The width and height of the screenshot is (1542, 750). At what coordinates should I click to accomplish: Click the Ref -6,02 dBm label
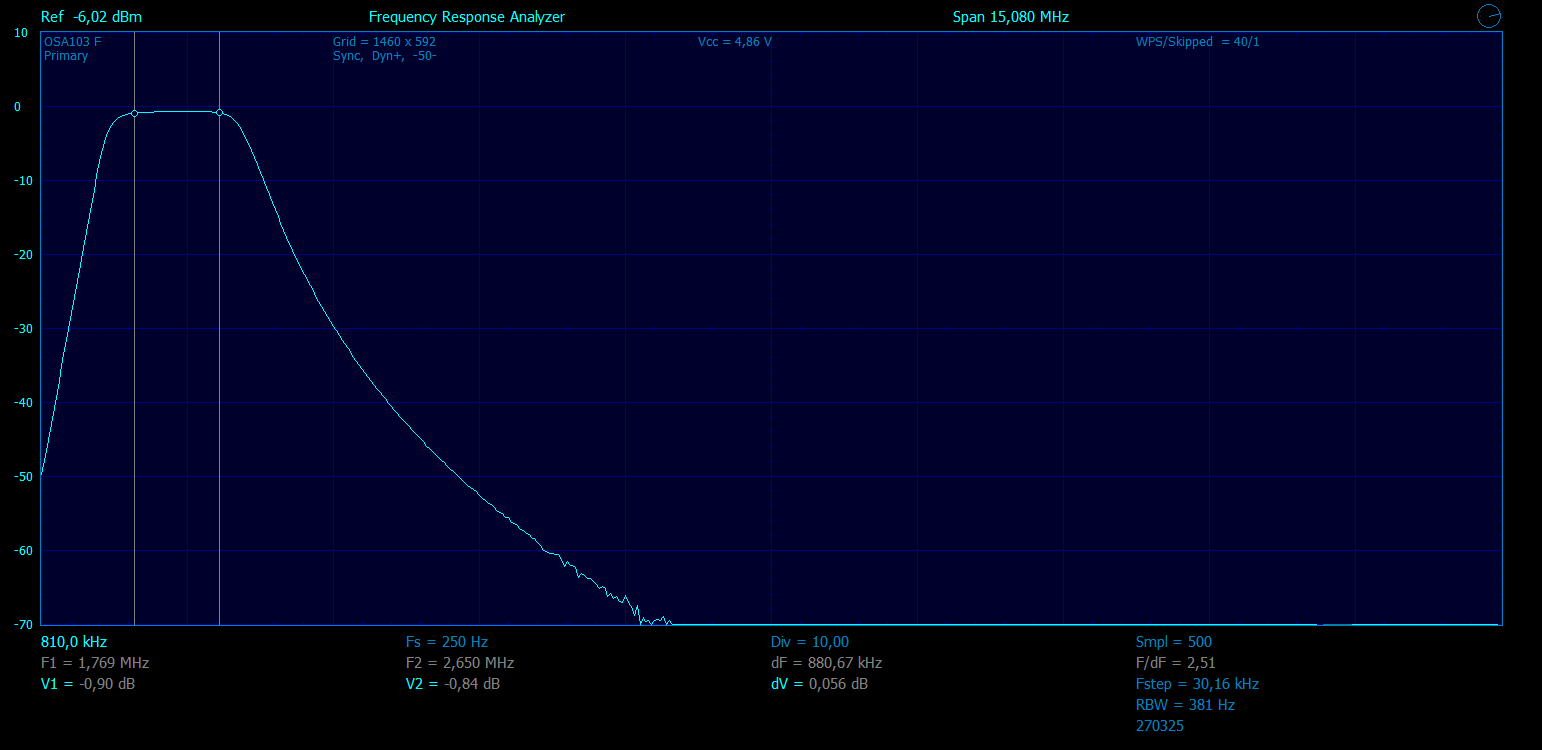pyautogui.click(x=92, y=17)
